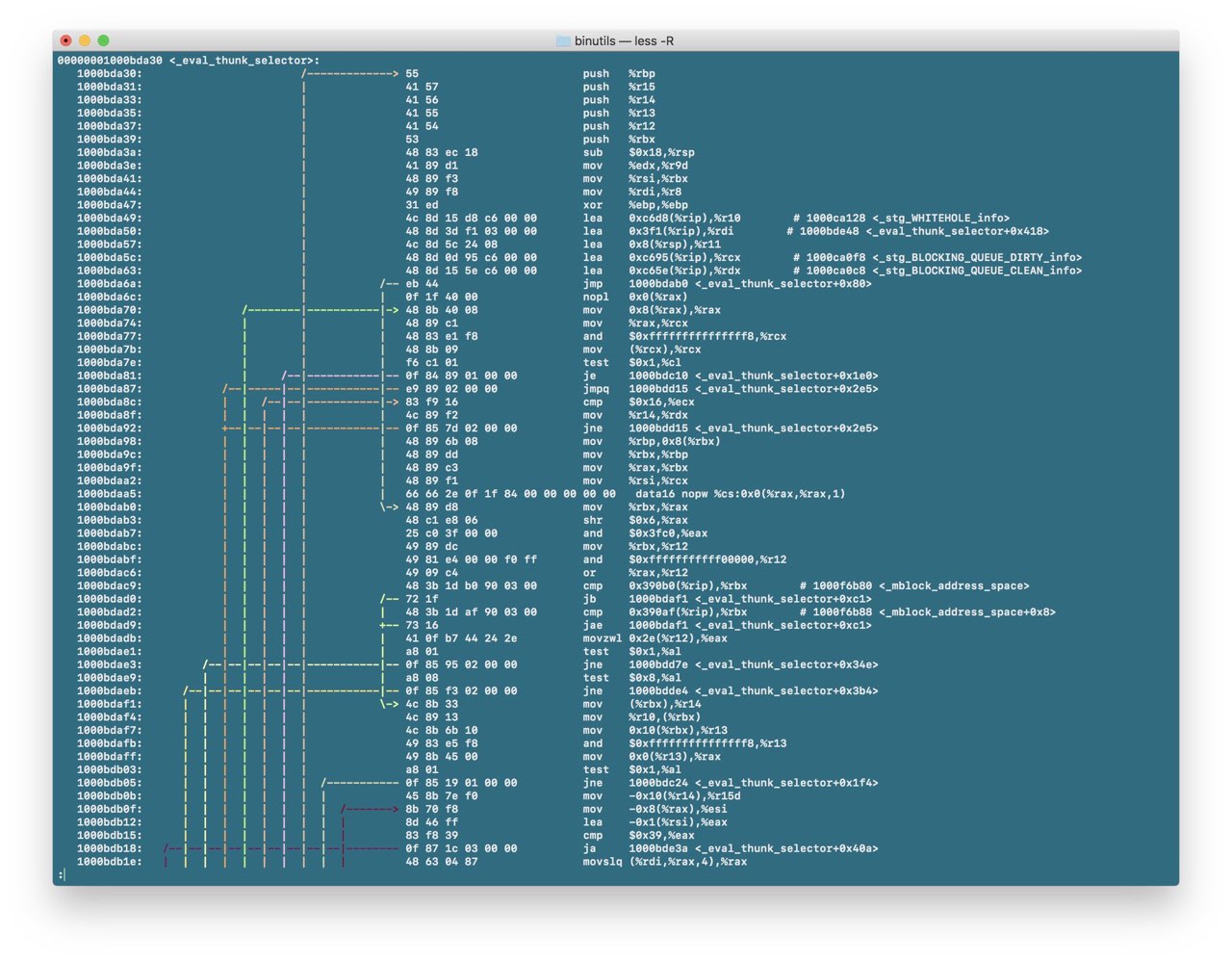Select the operand "0x2e(%r12),%eax"

pyautogui.click(x=679, y=638)
